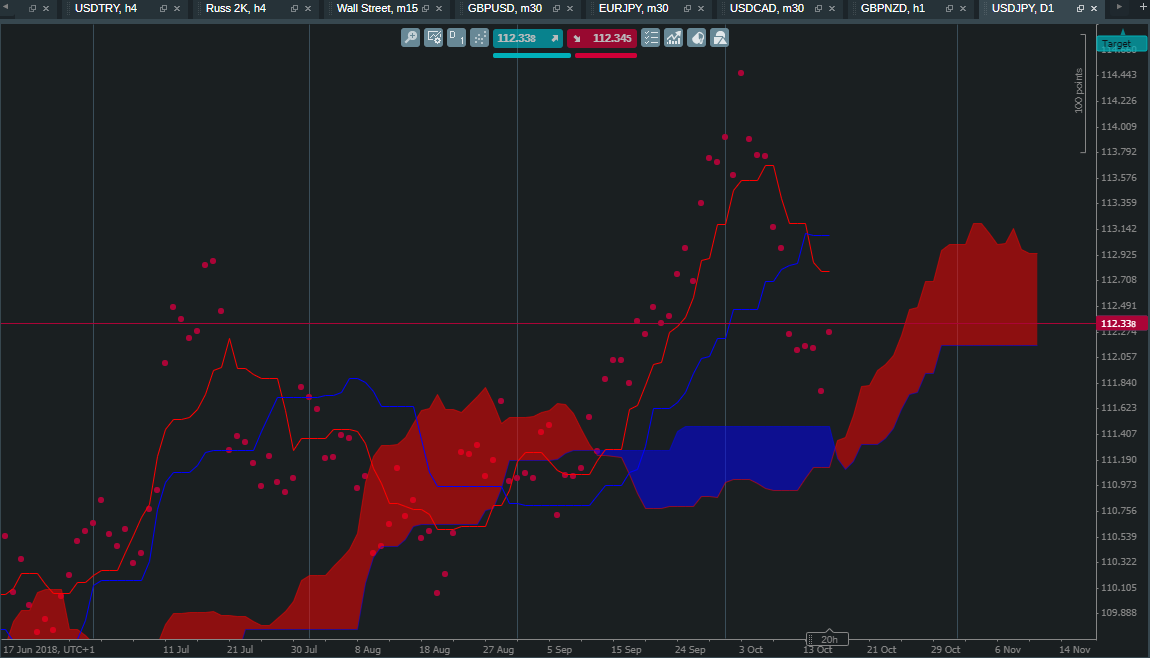Screen dimensions: 1150x658
Task: Open the chart settings icon
Action: pos(433,37)
